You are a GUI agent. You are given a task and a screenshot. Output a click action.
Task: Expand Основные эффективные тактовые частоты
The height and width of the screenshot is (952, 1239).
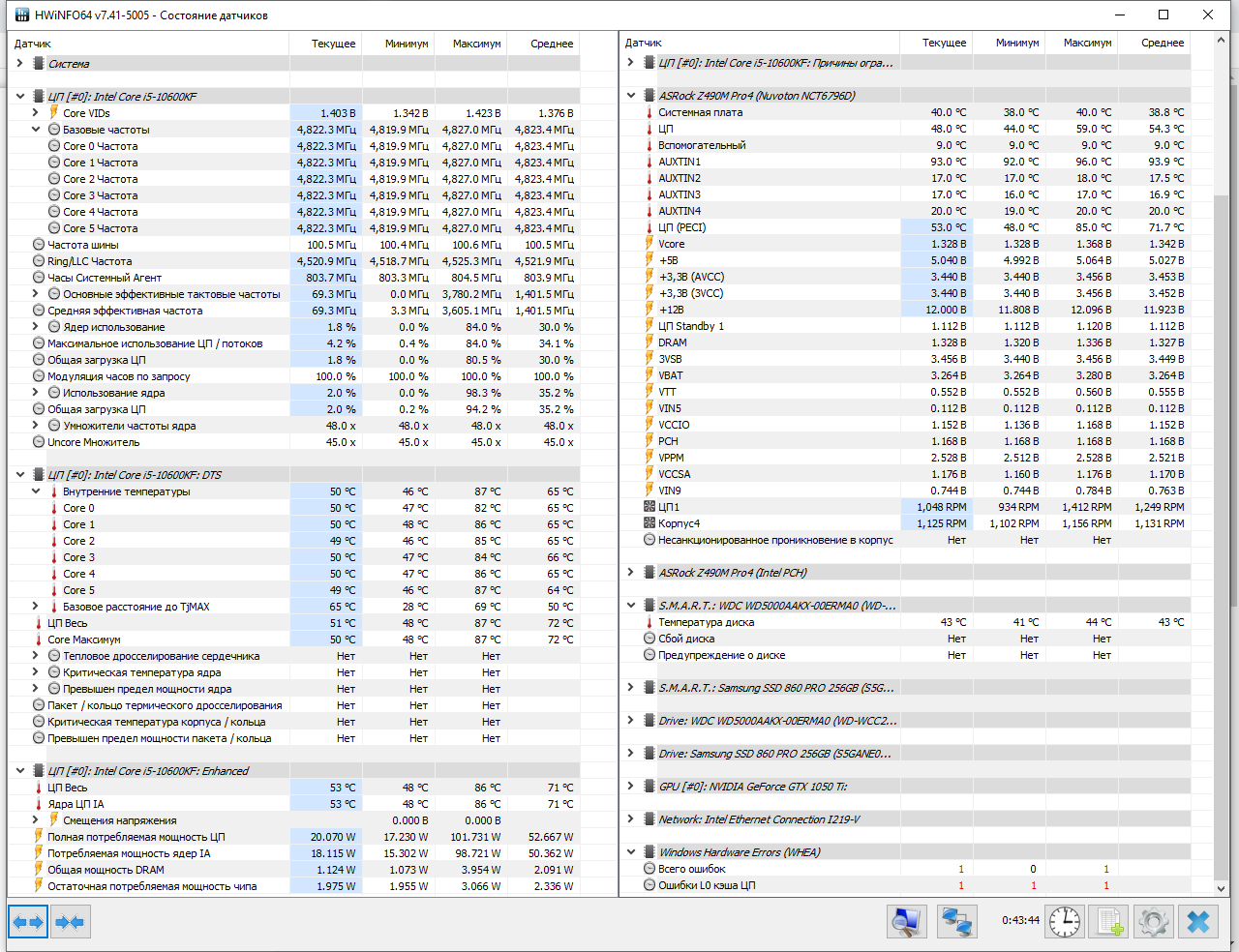[36, 294]
